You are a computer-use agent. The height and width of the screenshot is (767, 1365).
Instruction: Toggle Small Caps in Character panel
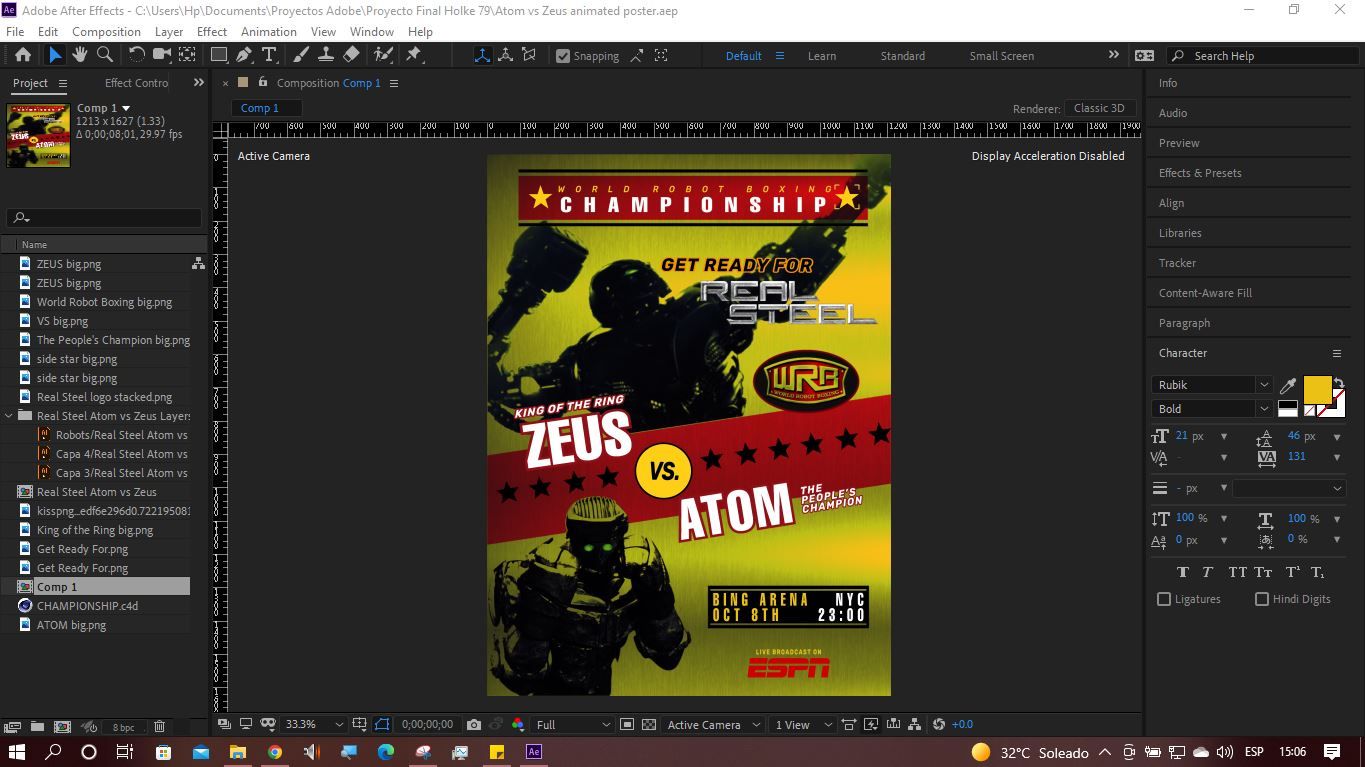click(1263, 573)
